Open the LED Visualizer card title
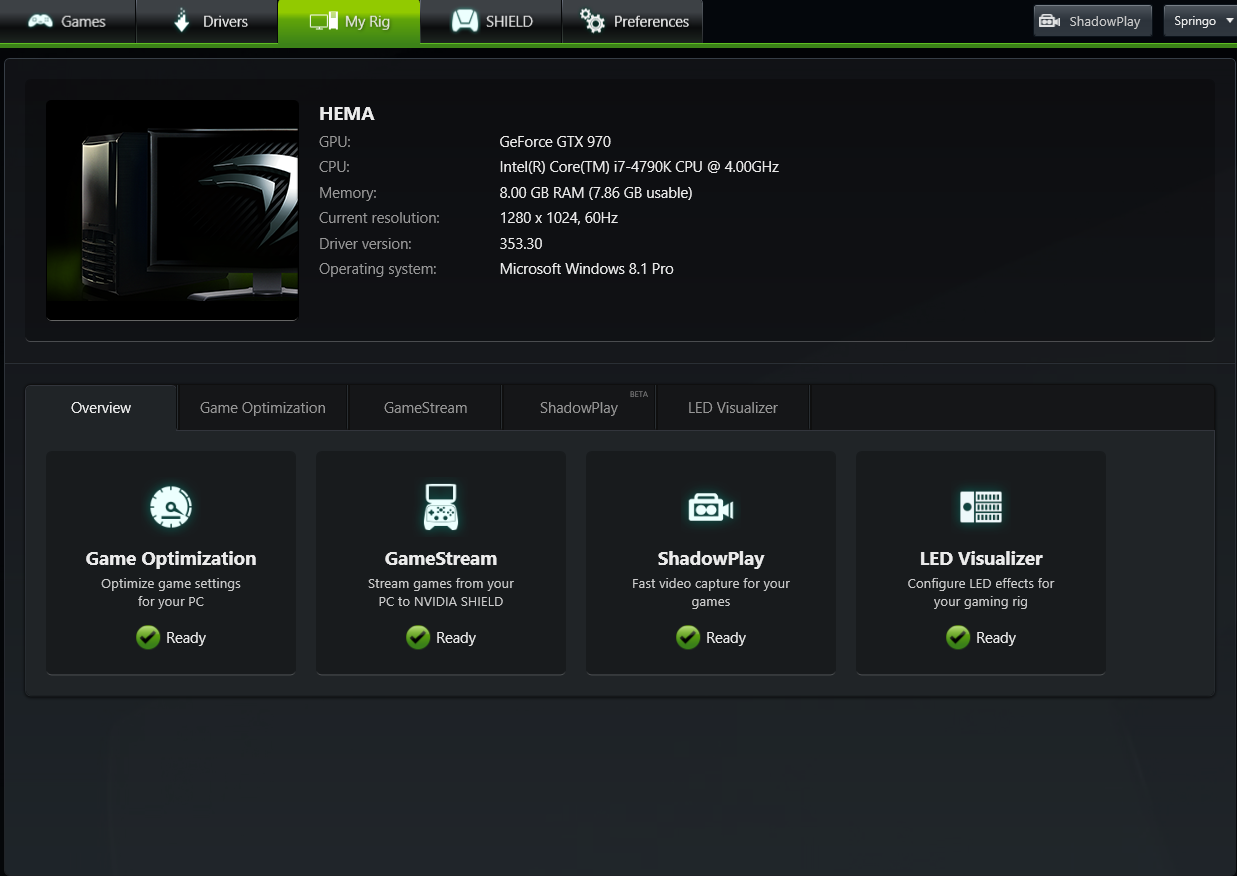This screenshot has height=876, width=1237. [981, 559]
